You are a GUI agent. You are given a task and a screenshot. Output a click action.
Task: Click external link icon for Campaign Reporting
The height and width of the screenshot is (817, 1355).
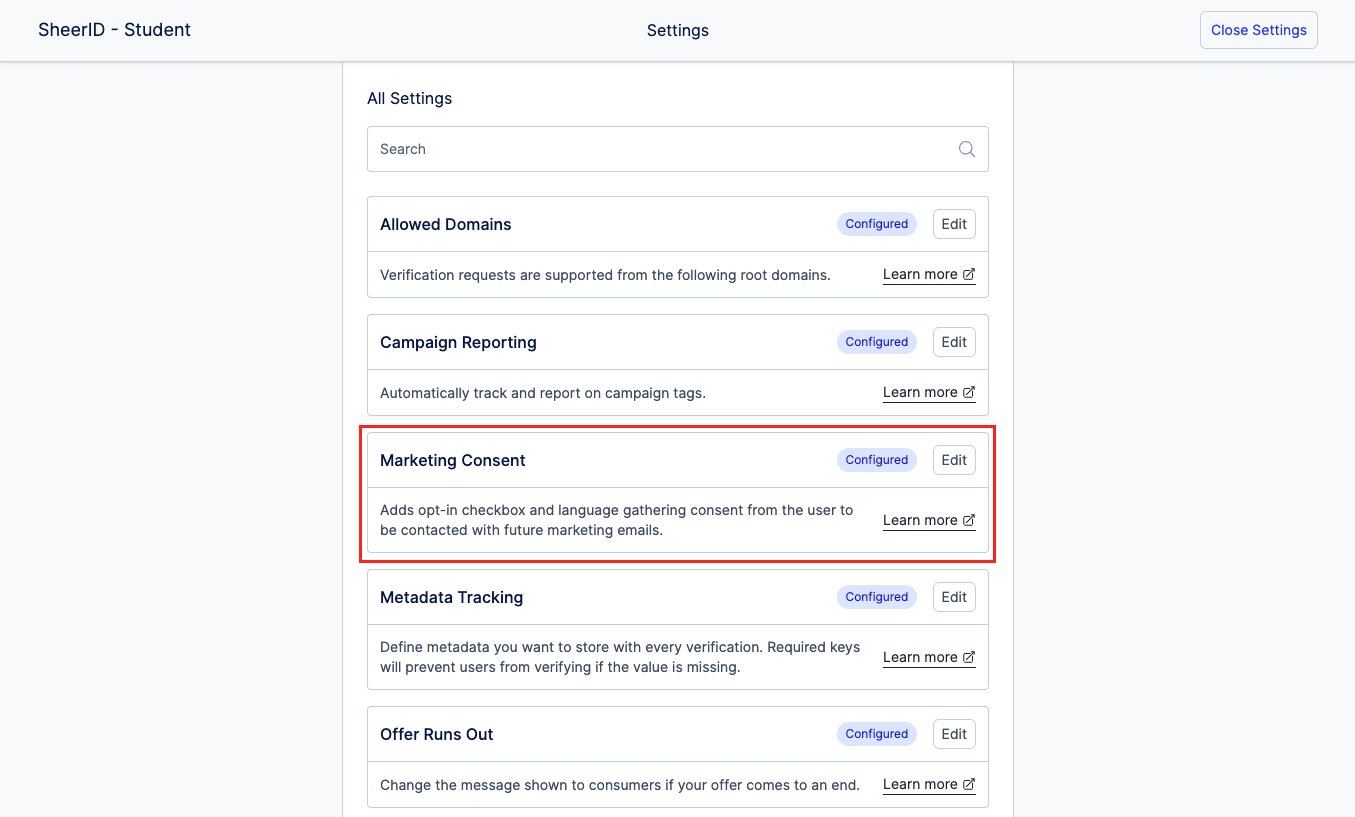tap(969, 392)
